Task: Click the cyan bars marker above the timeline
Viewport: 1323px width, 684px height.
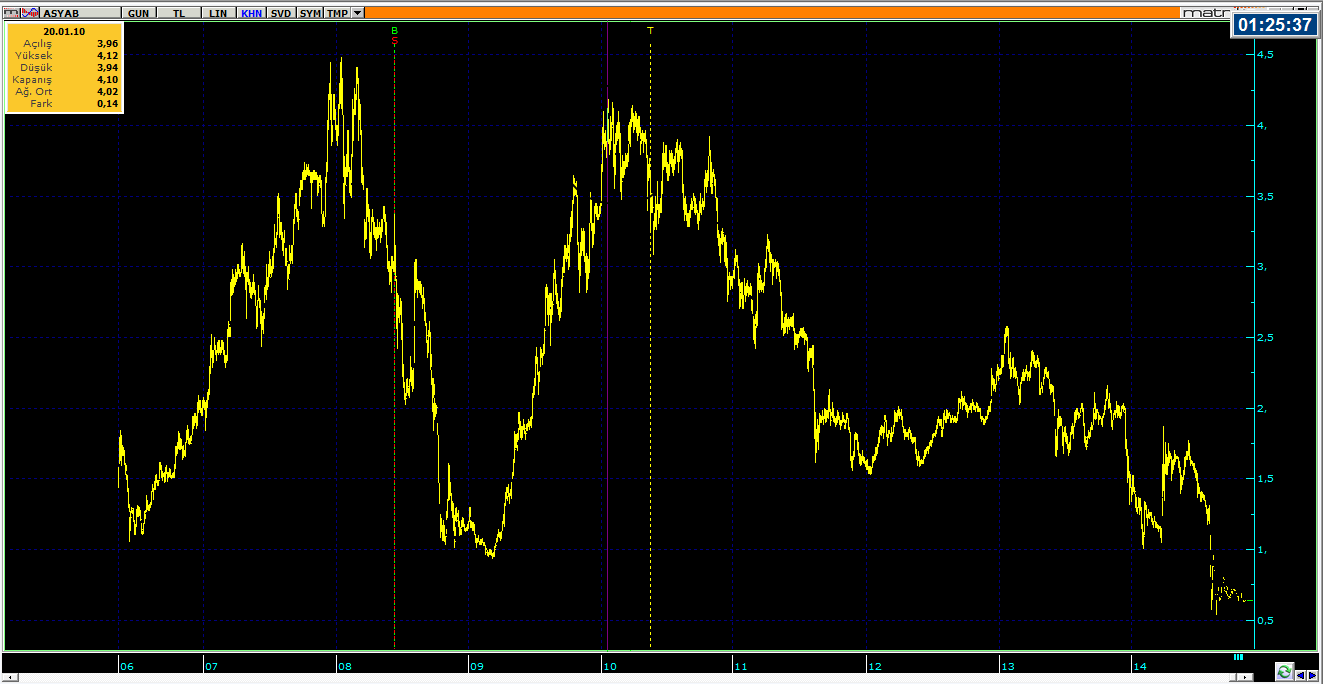Action: 1238,657
